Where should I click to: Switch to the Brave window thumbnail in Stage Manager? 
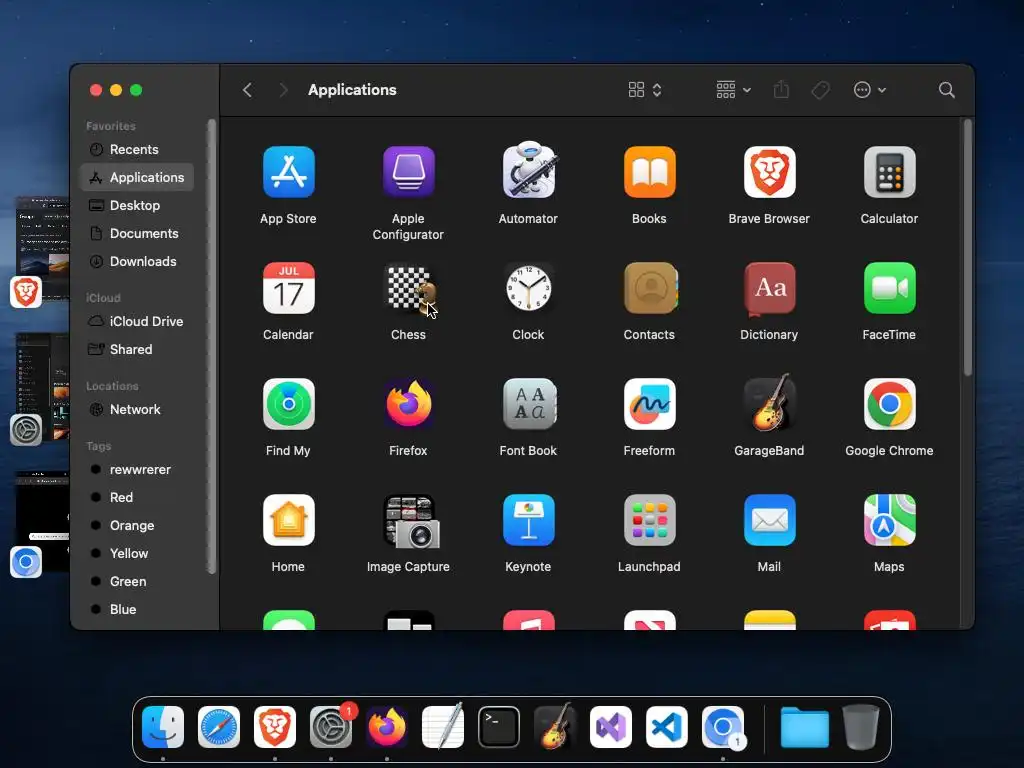click(x=42, y=249)
